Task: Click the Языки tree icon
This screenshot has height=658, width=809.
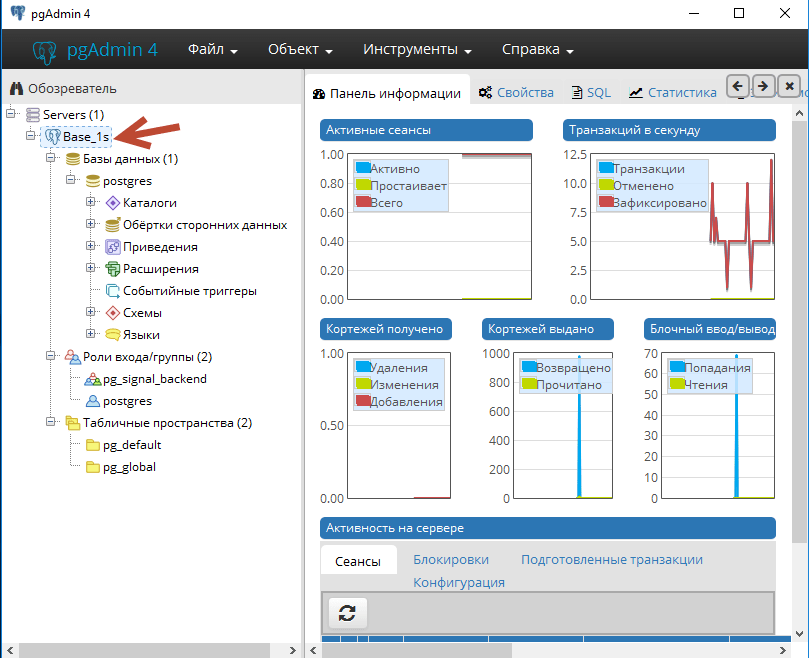Action: [x=112, y=335]
